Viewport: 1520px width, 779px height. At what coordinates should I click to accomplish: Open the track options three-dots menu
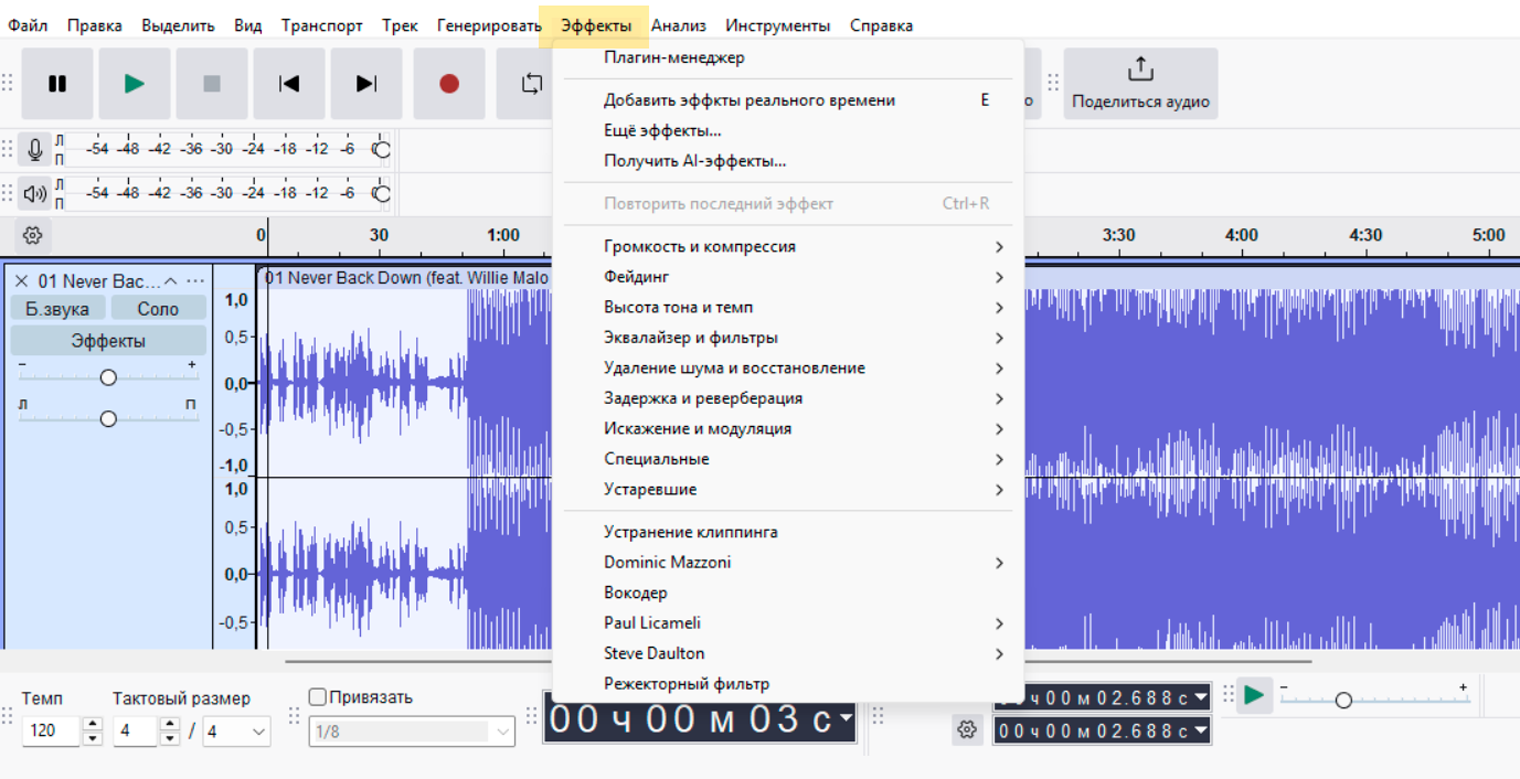point(195,281)
